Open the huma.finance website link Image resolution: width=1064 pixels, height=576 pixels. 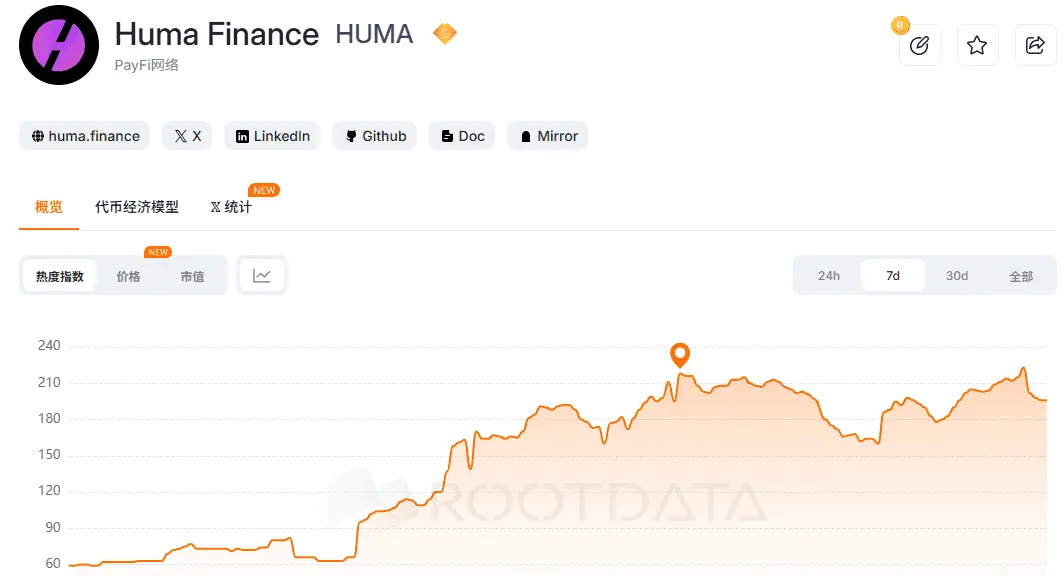point(85,136)
